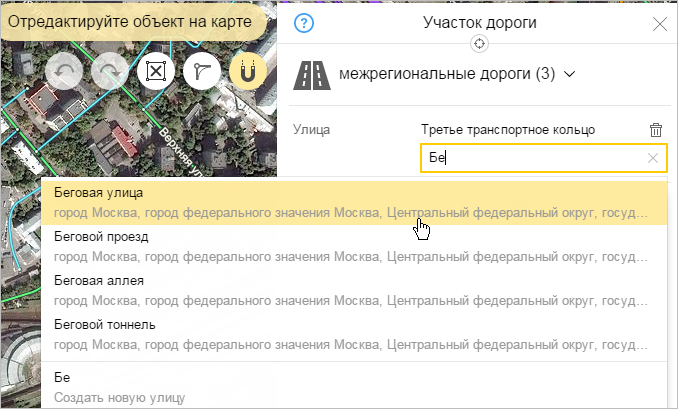Image resolution: width=678 pixels, height=409 pixels.
Task: Click the redo arrow button on map
Action: 109,72
